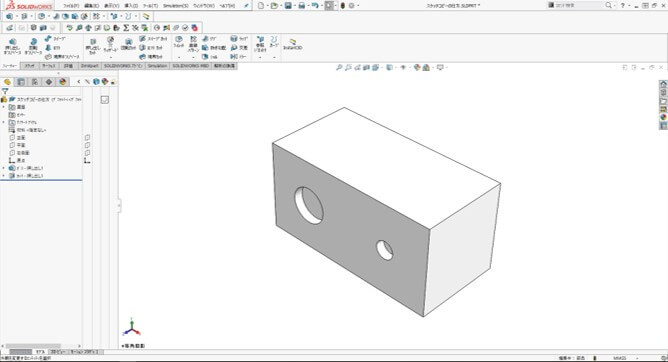Open the ConfigurationManager tab in left panel

click(35, 82)
